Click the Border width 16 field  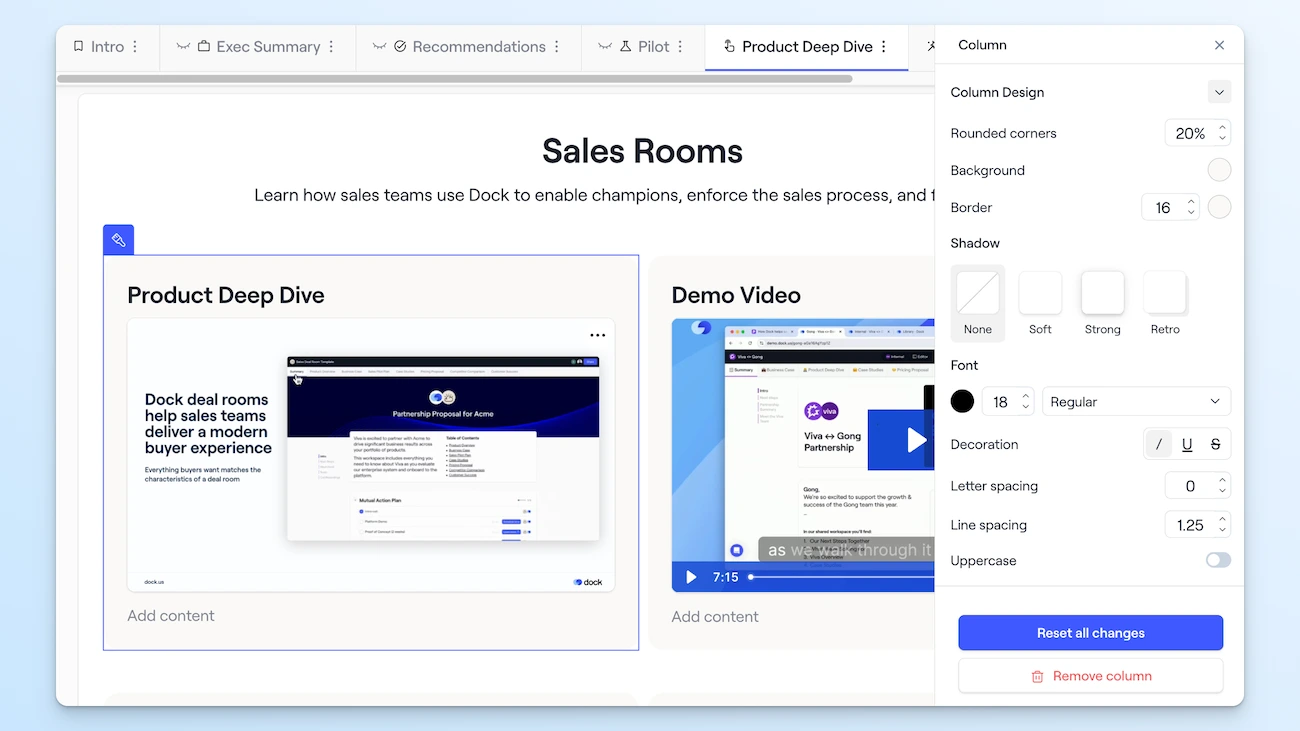click(x=1170, y=208)
